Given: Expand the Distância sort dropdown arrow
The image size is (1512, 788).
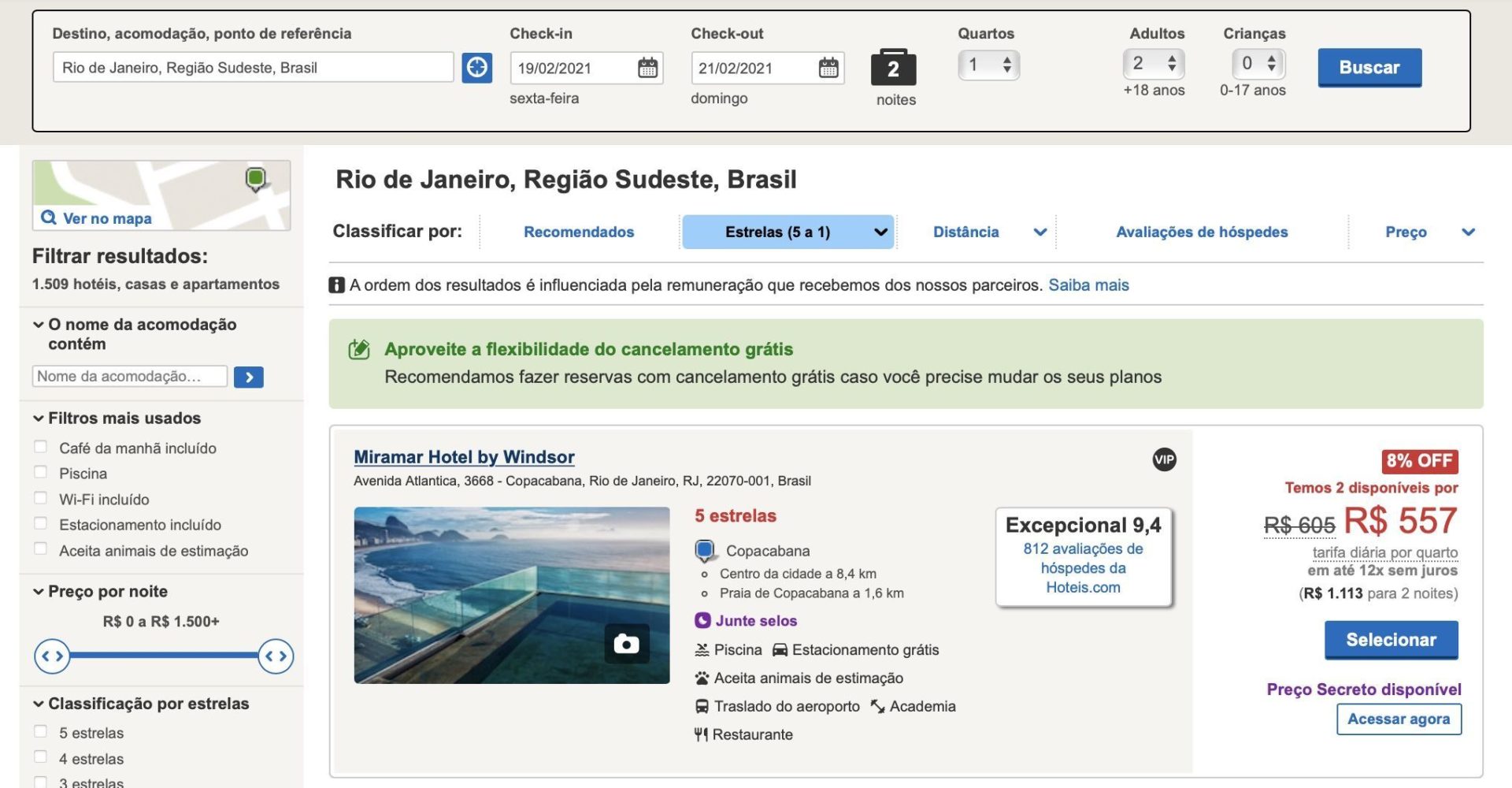Looking at the screenshot, I should [1040, 232].
